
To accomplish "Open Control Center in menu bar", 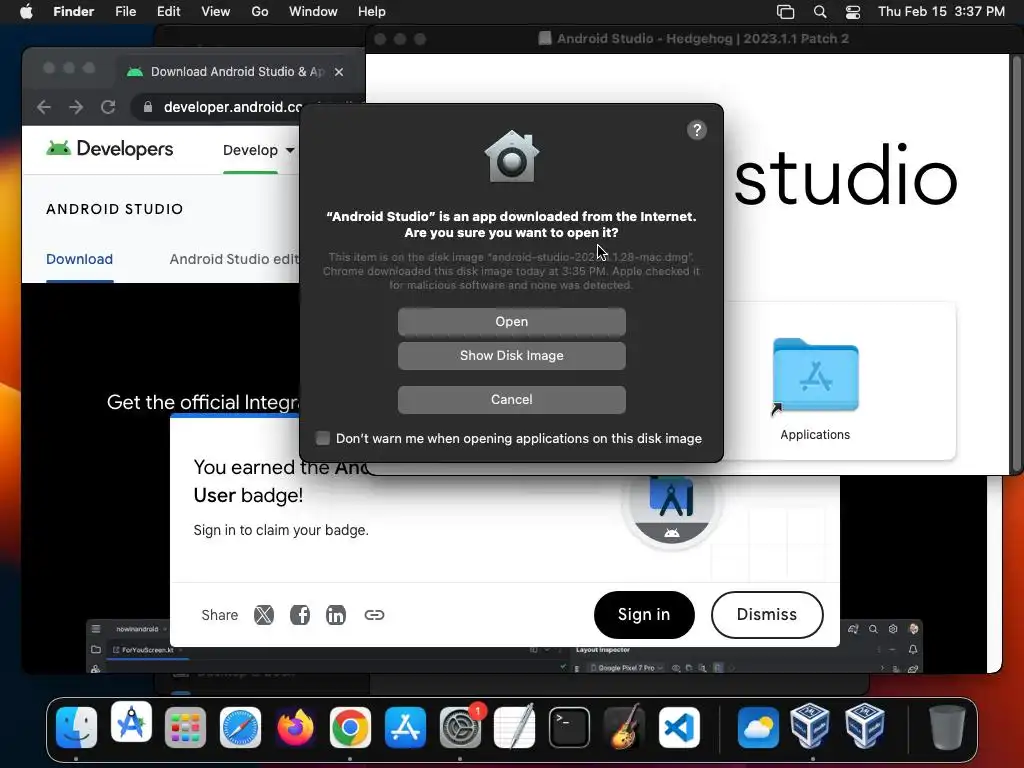I will coord(853,12).
